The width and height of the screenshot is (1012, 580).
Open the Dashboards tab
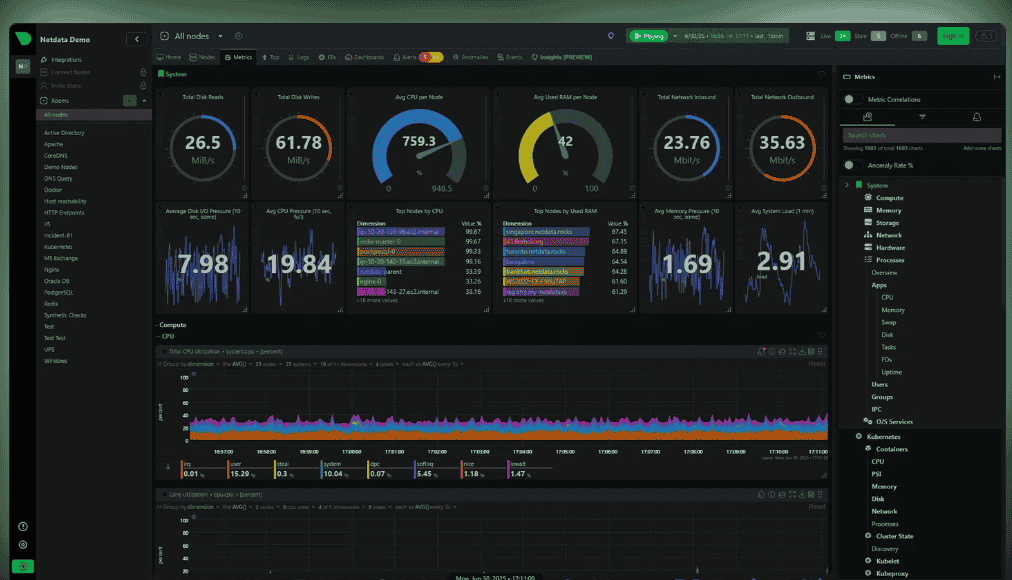pyautogui.click(x=365, y=57)
